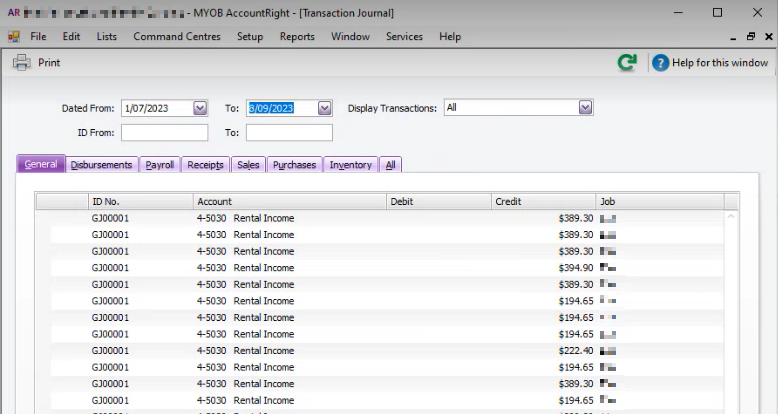778x414 pixels.
Task: Click the Credit column header
Action: coord(543,202)
